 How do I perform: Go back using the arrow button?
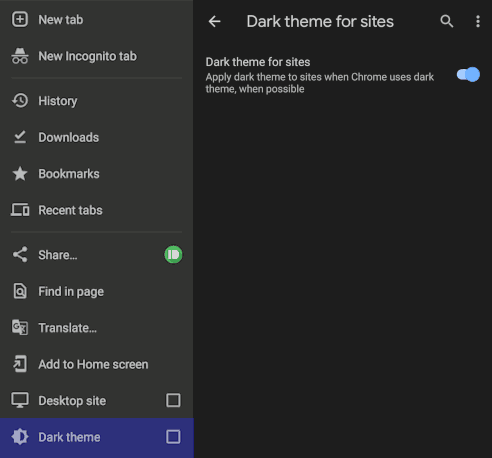coord(214,21)
